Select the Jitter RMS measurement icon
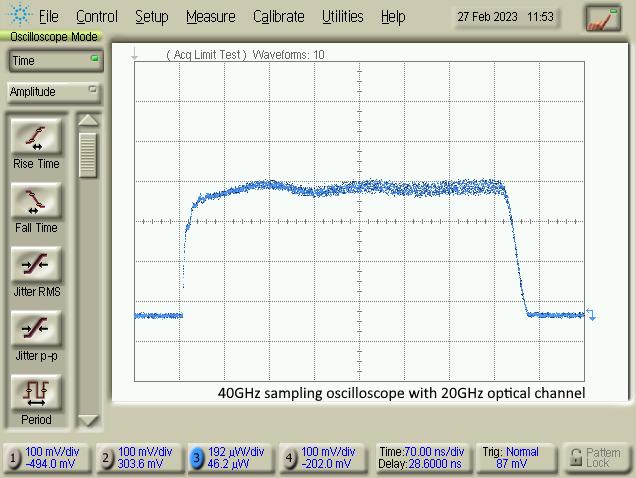636x478 pixels. tap(36, 266)
